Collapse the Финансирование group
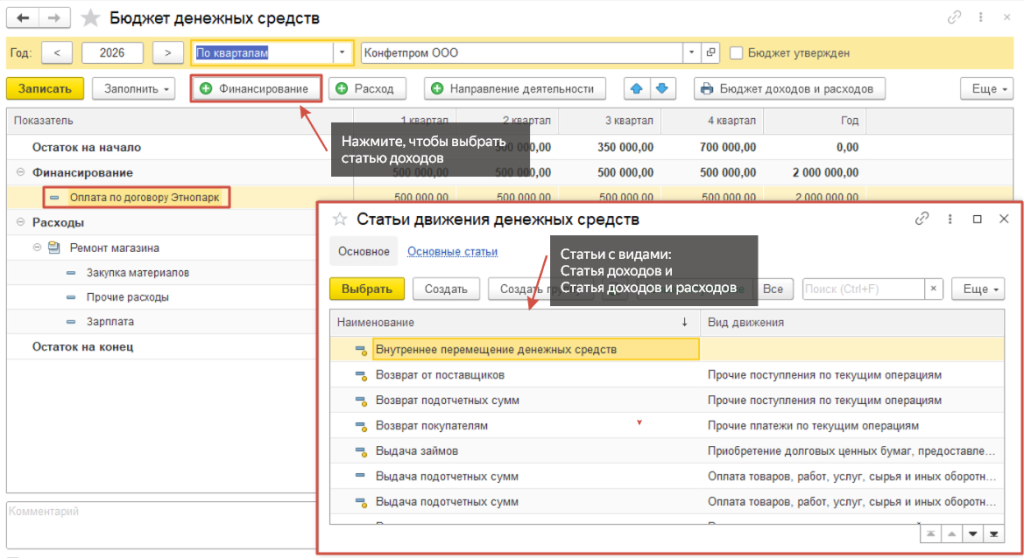This screenshot has width=1024, height=558. [20, 172]
